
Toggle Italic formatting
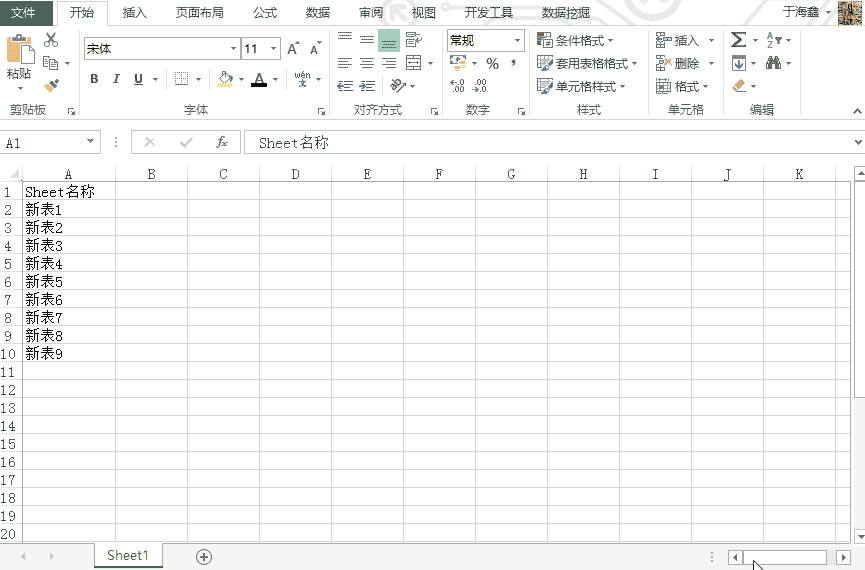tap(116, 79)
